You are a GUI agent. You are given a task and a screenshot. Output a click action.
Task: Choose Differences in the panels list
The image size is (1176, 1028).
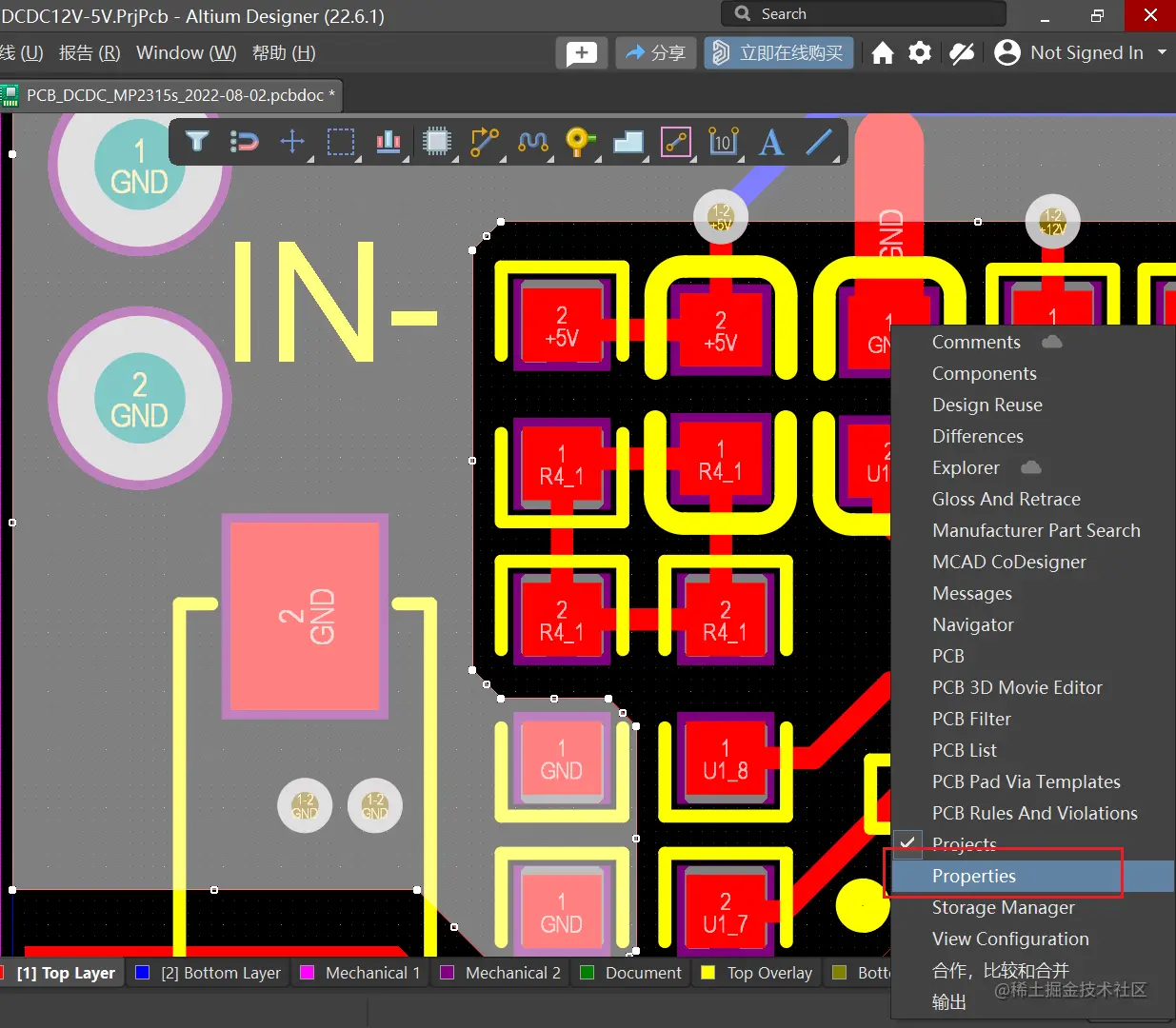pyautogui.click(x=1033, y=436)
